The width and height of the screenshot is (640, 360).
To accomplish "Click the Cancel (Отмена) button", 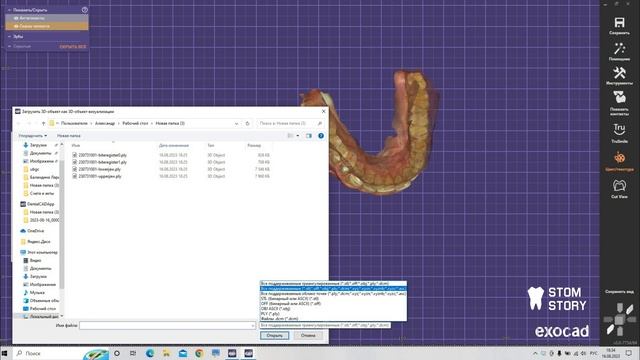I will click(308, 336).
